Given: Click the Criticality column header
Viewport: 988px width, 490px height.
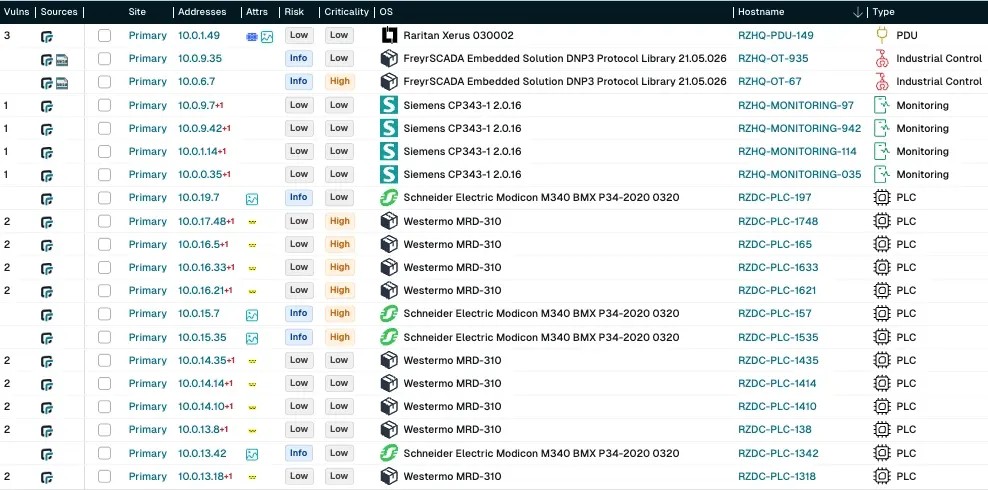Looking at the screenshot, I should [x=346, y=12].
